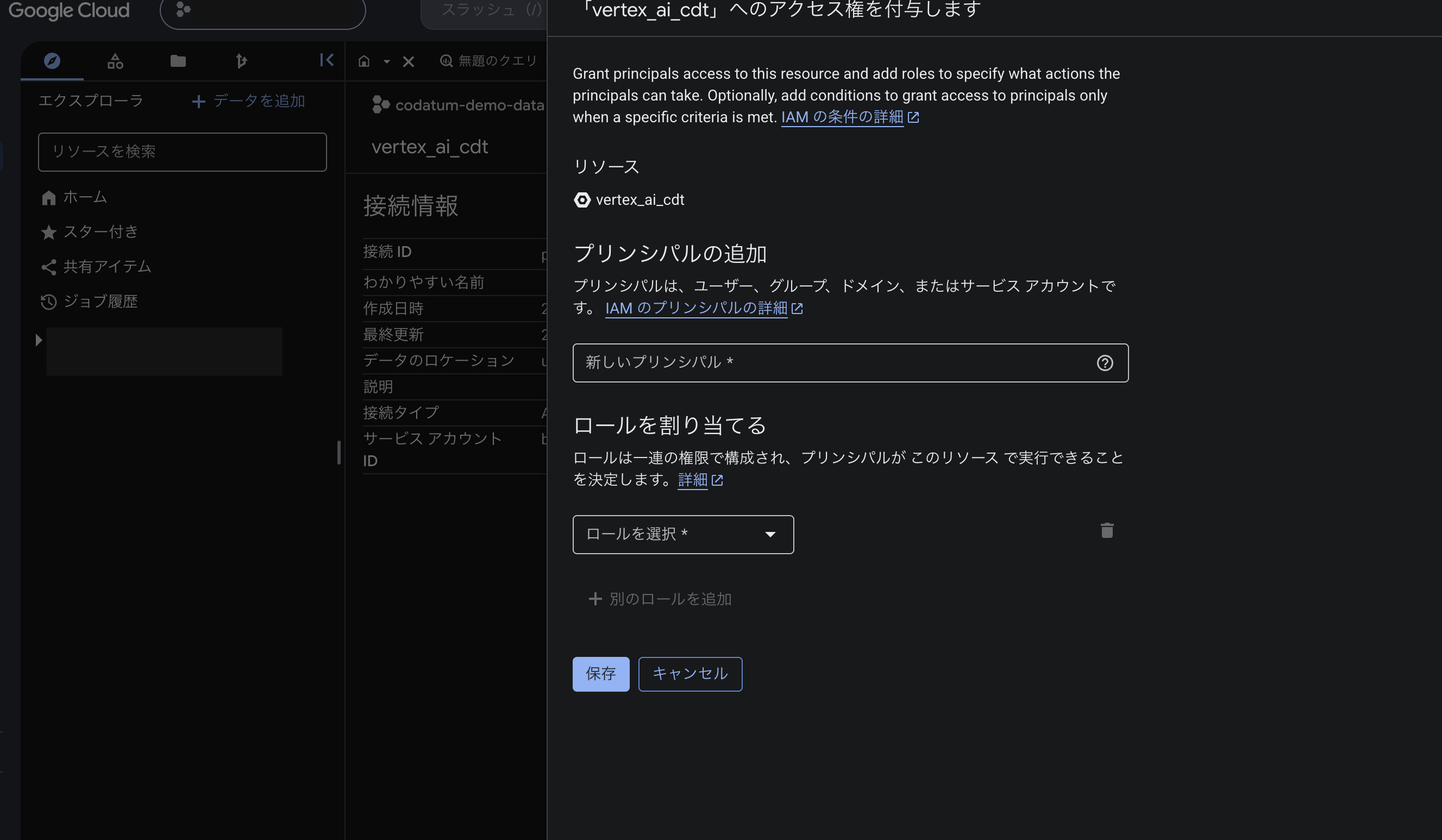1442x840 pixels.
Task: Click the 保存 button
Action: 601,674
